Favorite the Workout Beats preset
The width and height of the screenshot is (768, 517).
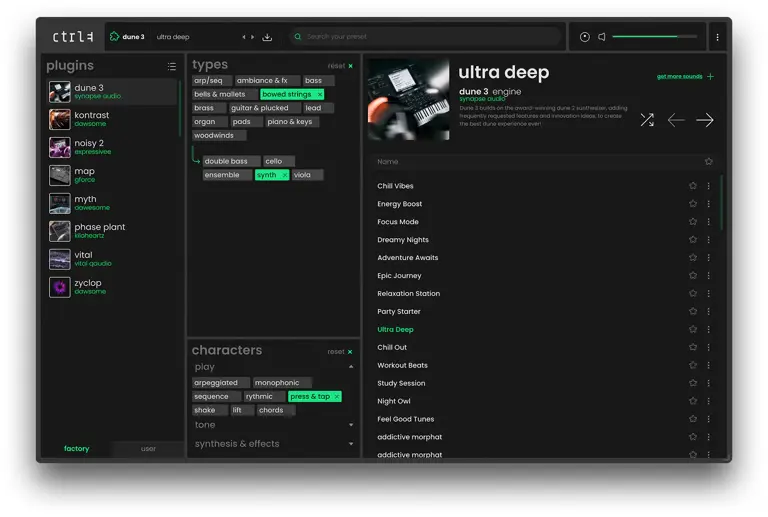693,365
